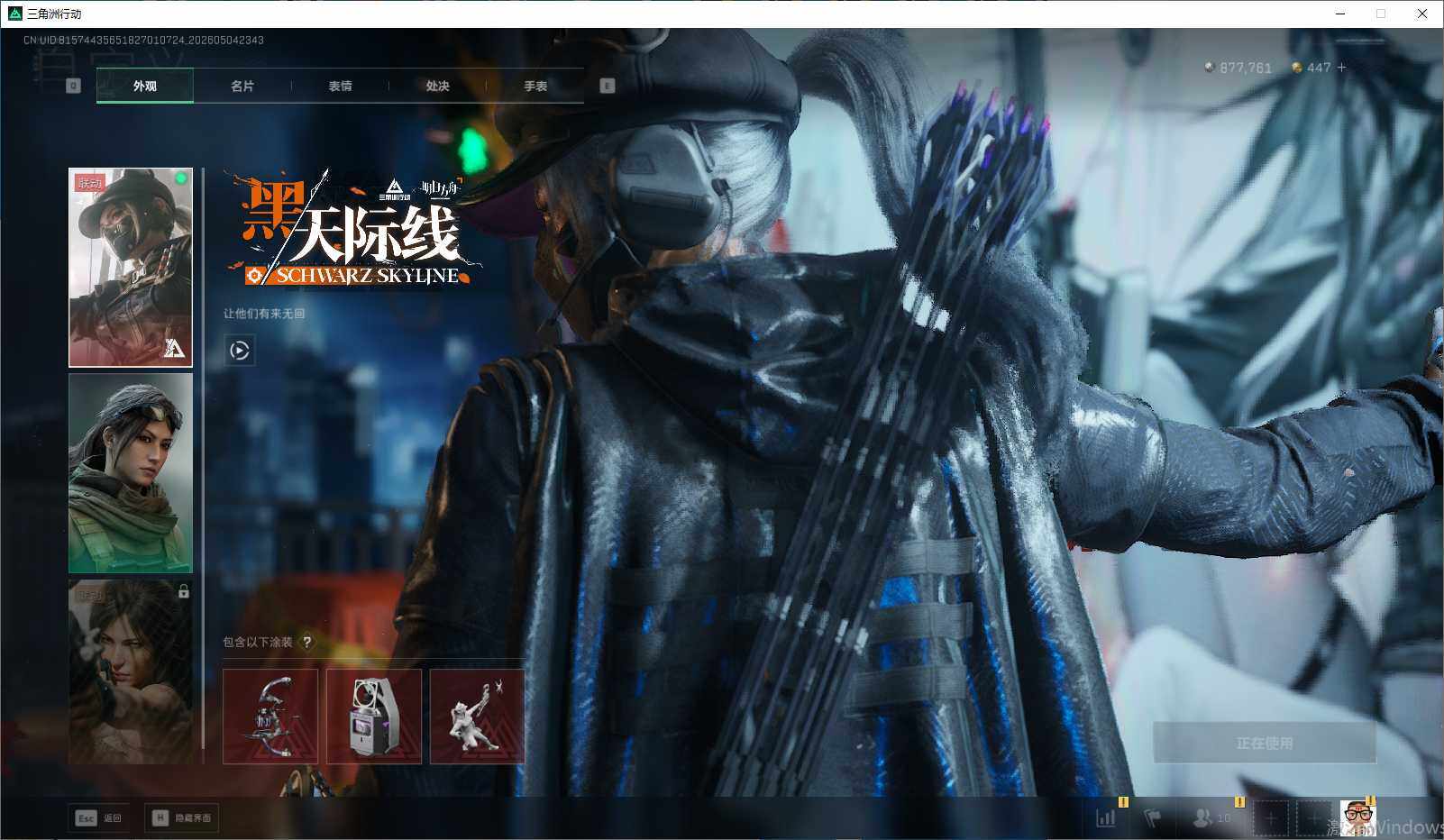Select the green scarf operator skin thumbnail

pyautogui.click(x=131, y=473)
